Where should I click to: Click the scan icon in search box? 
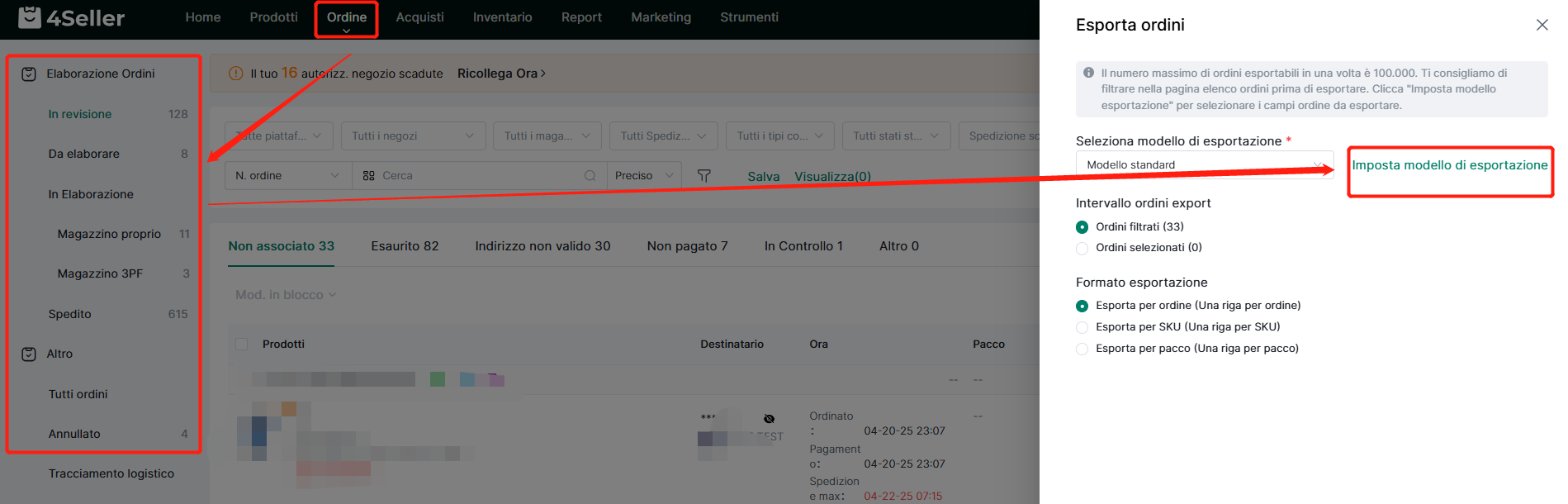tap(369, 176)
